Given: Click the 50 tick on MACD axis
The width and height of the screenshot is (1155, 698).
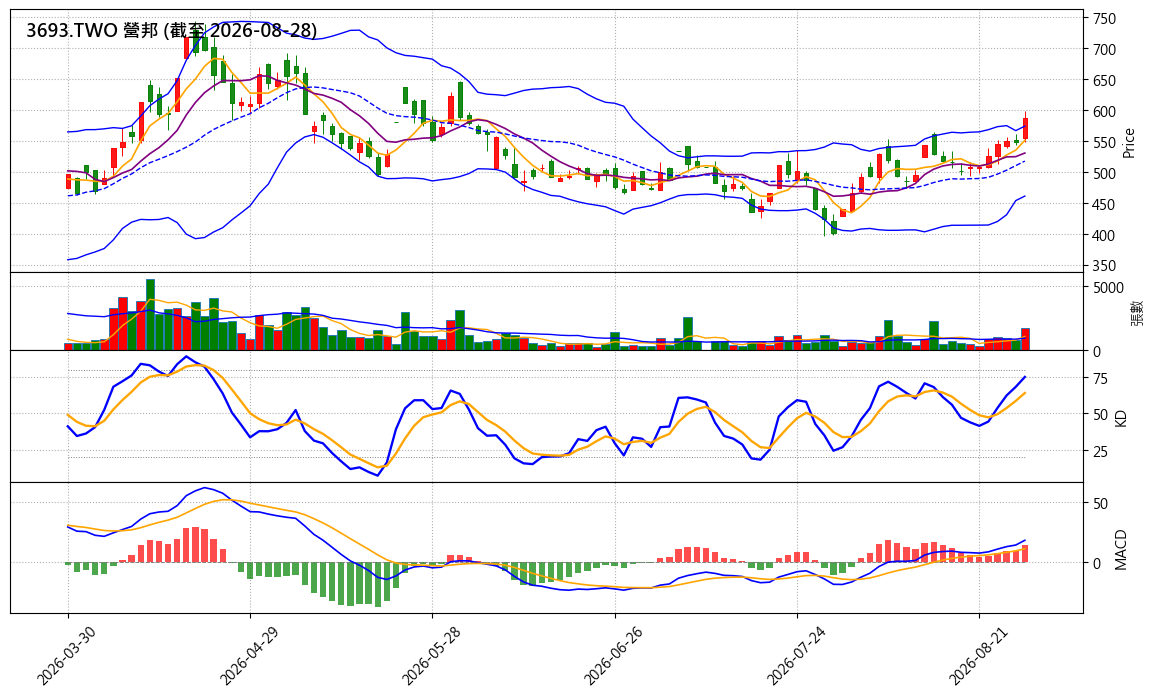Looking at the screenshot, I should click(x=1100, y=504).
